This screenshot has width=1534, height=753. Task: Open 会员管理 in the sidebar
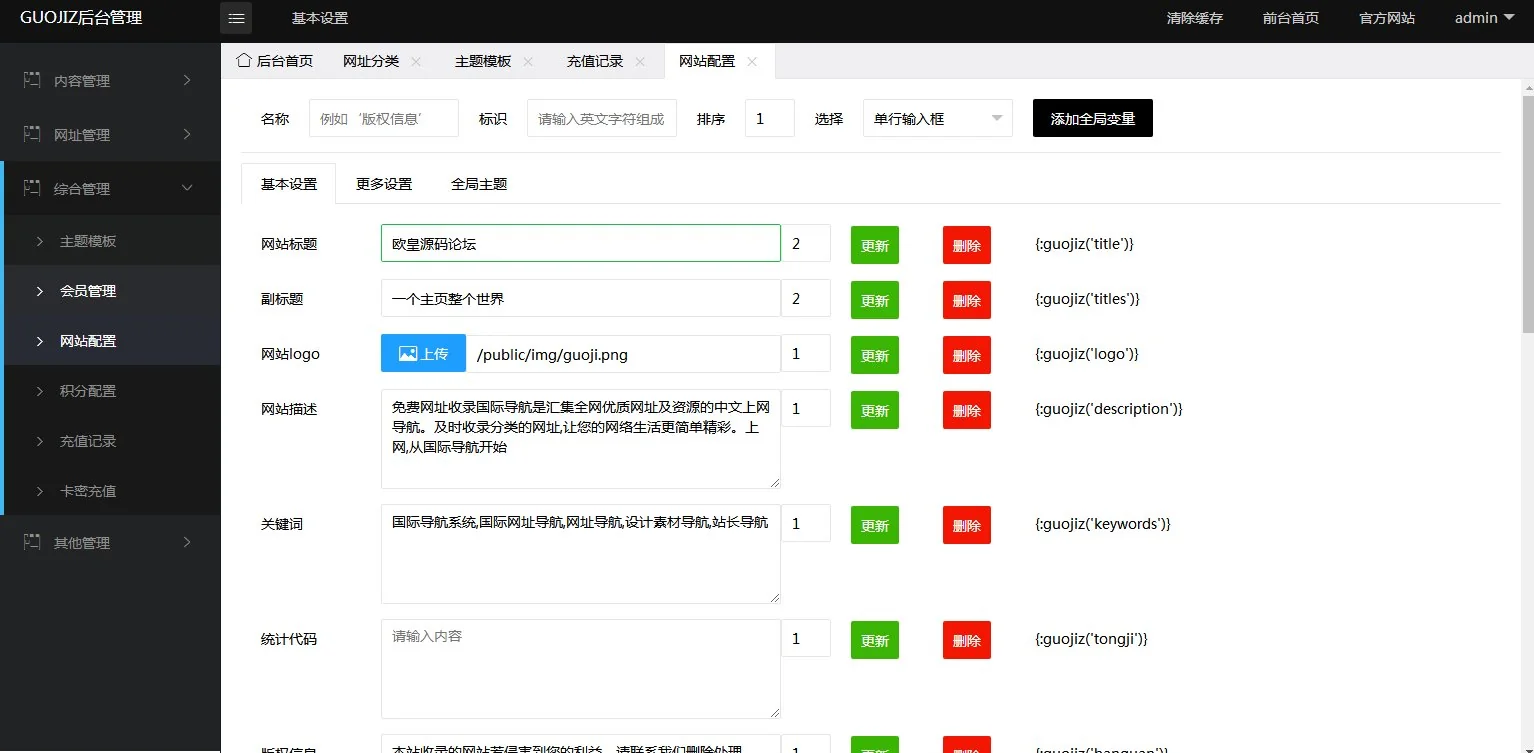click(88, 291)
